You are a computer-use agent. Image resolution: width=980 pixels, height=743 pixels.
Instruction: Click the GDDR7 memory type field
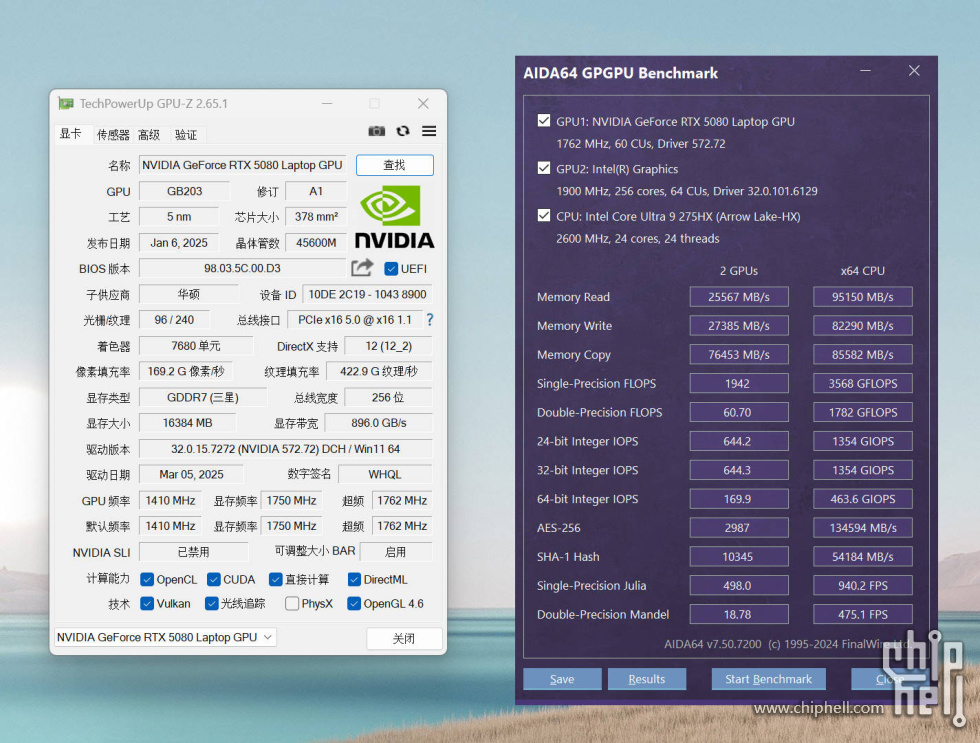point(202,397)
